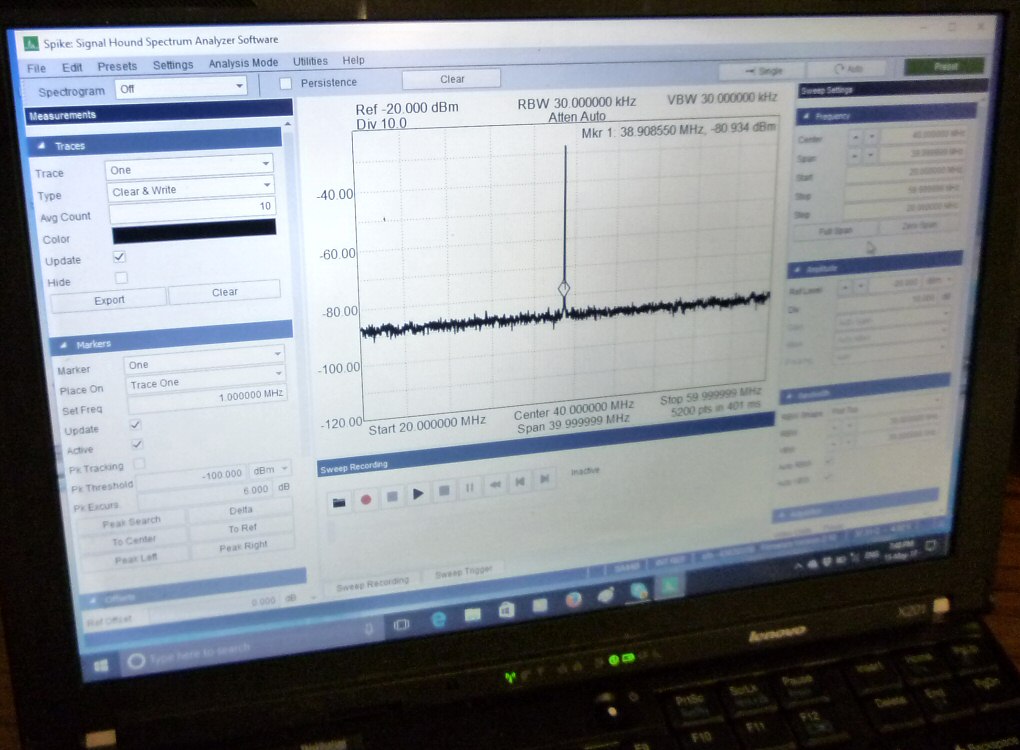
Task: Click the green Preset button
Action: click(x=944, y=66)
